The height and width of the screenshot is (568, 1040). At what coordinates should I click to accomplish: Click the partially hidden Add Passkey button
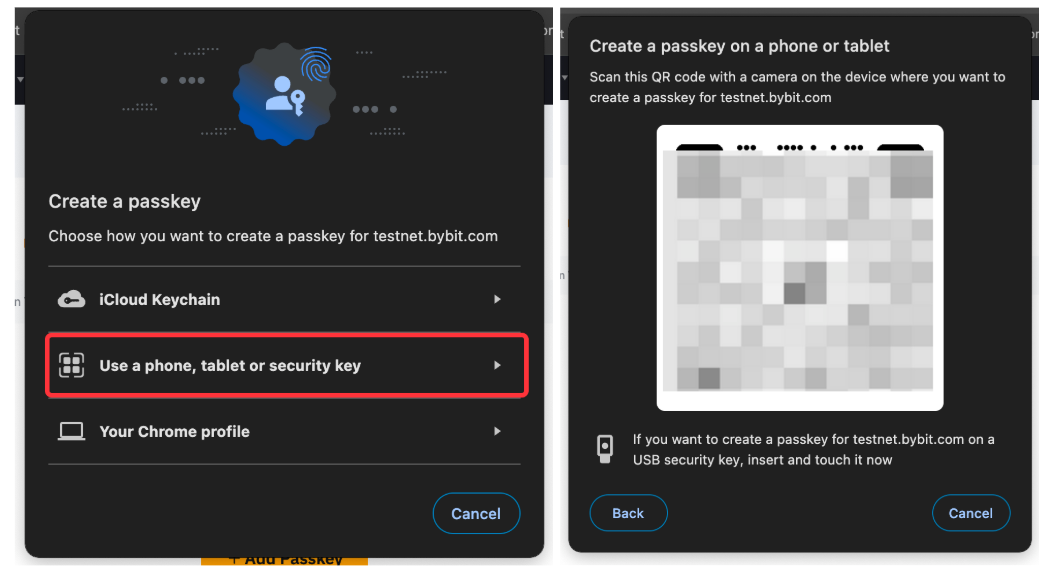(x=285, y=560)
